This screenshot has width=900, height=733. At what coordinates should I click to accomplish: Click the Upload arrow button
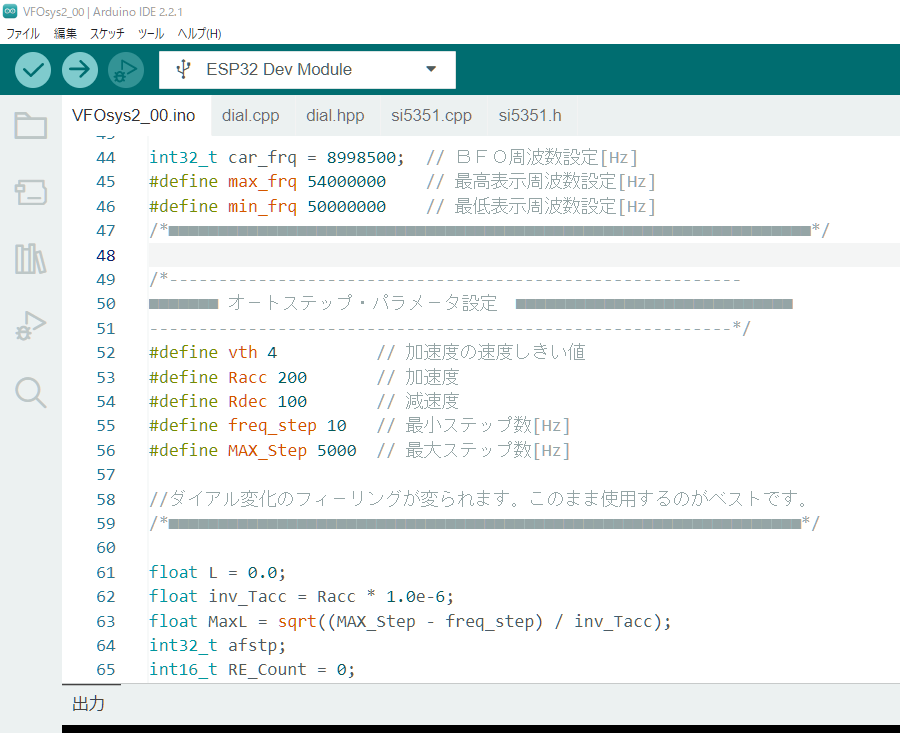tap(79, 70)
